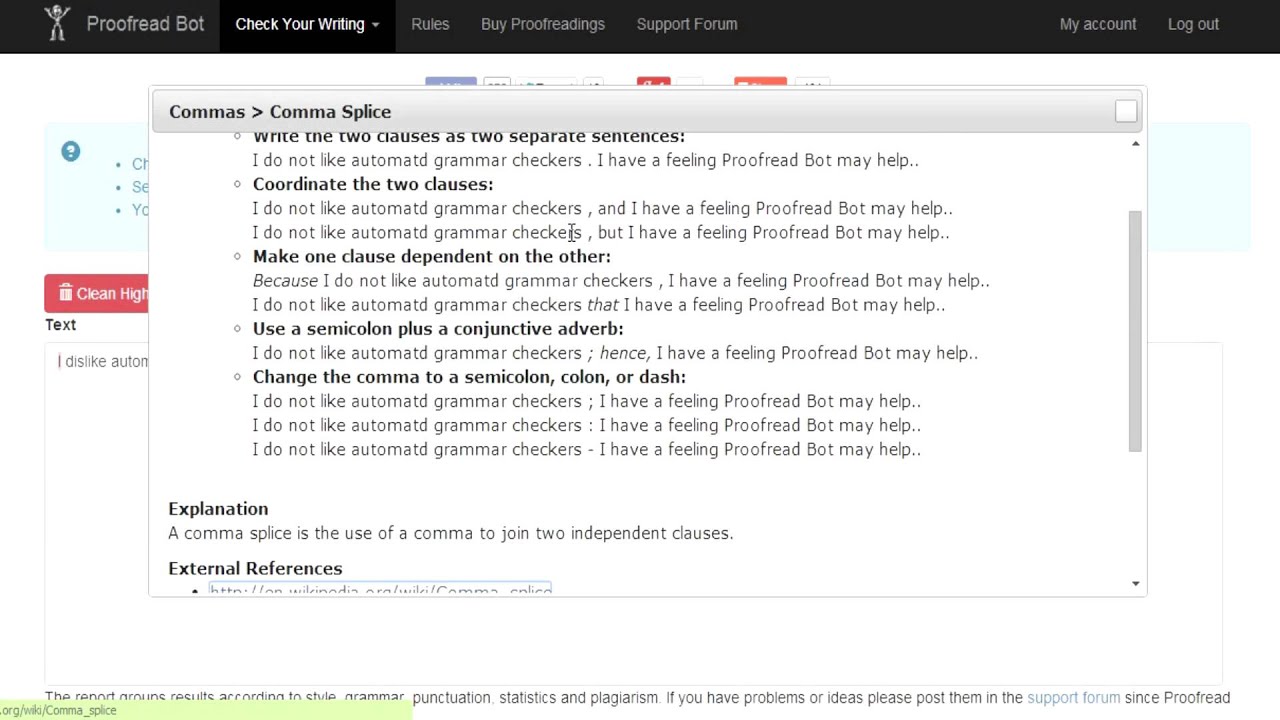Open the Check Your Writing dropdown
Screen dimensions: 1280x720
pos(307,24)
